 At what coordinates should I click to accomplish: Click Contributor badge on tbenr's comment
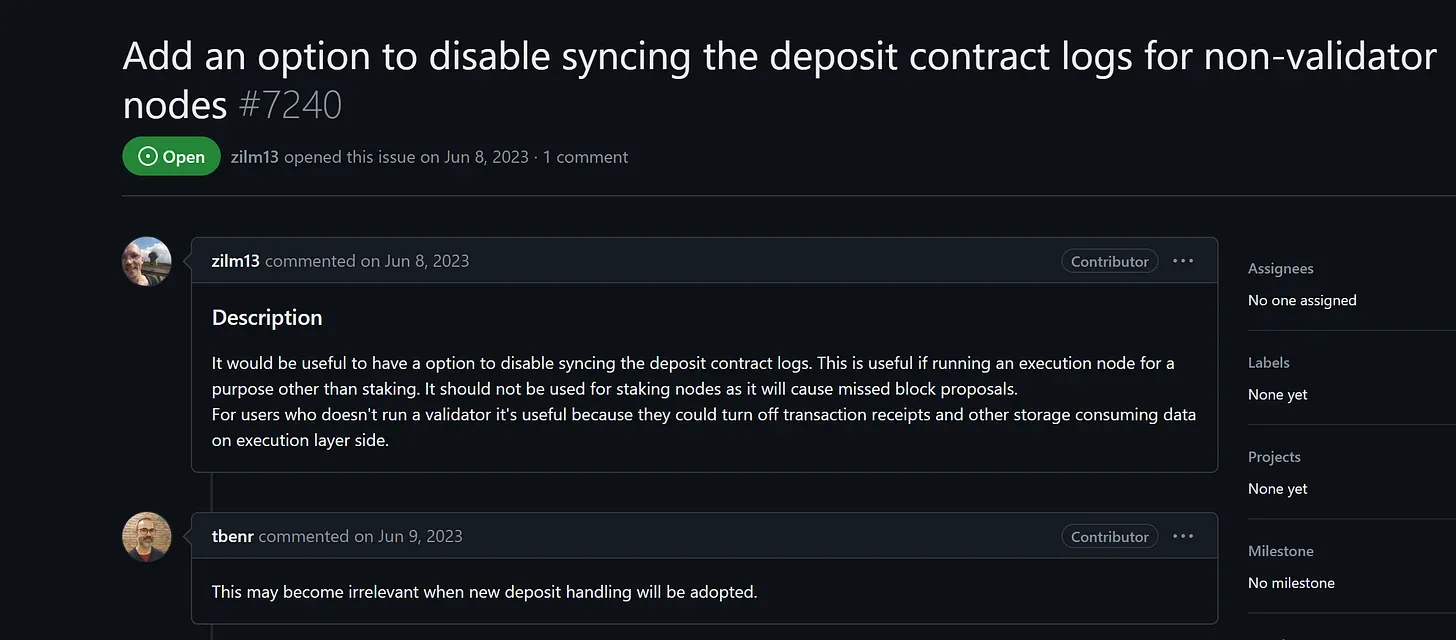tap(1110, 536)
